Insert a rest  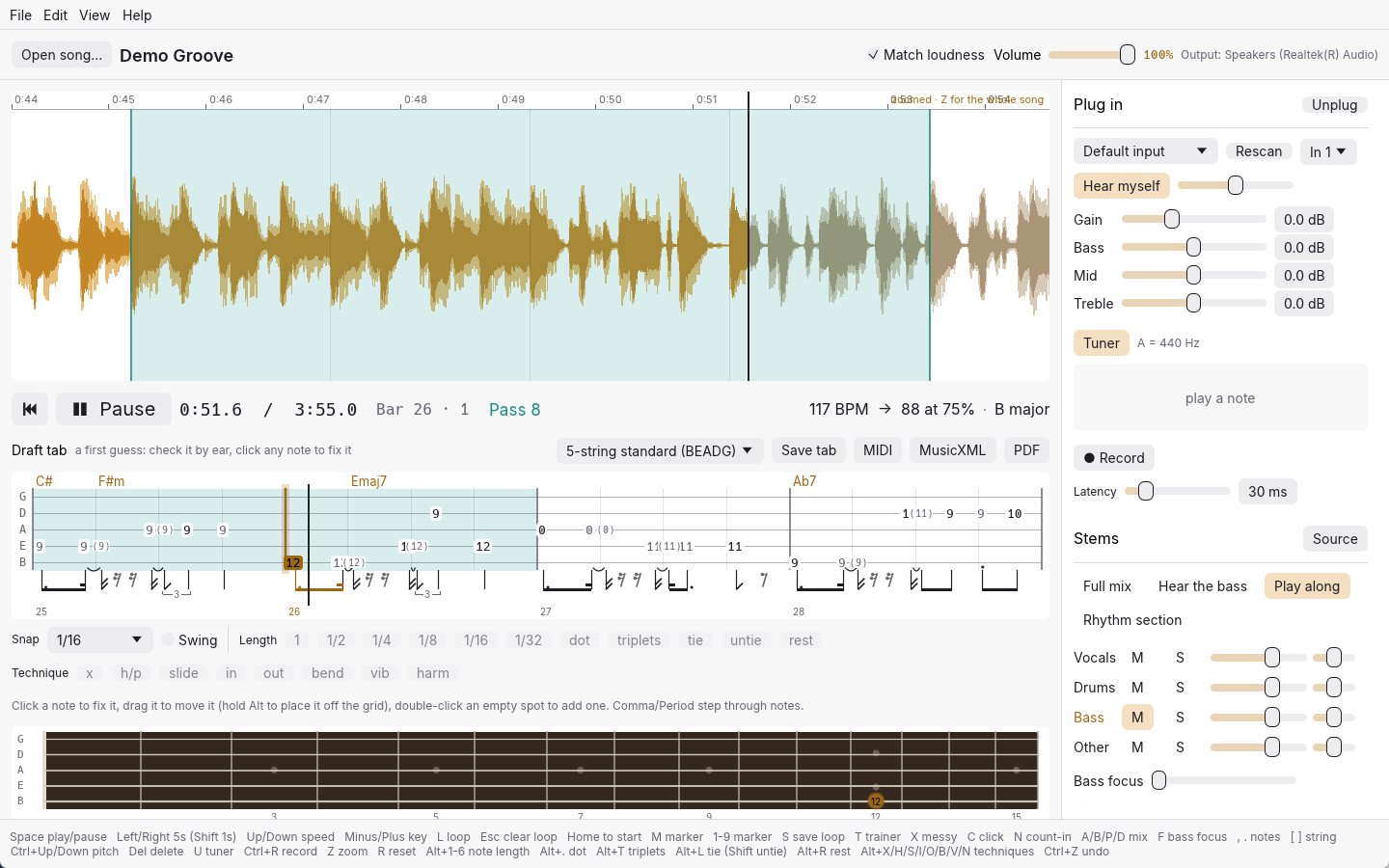[801, 640]
